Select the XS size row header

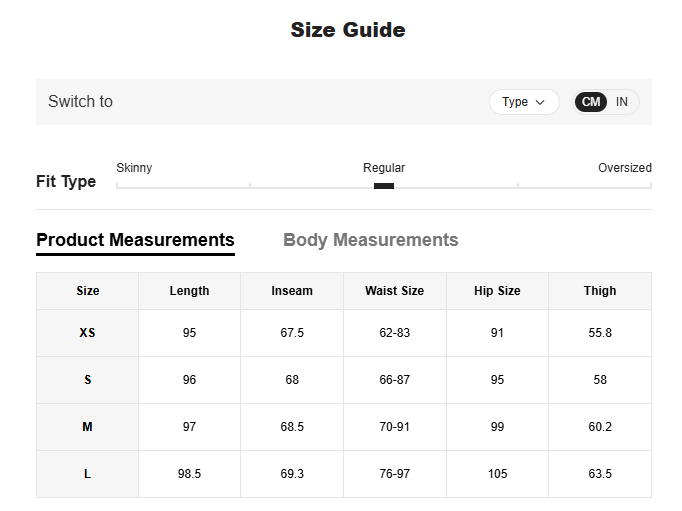coord(87,333)
